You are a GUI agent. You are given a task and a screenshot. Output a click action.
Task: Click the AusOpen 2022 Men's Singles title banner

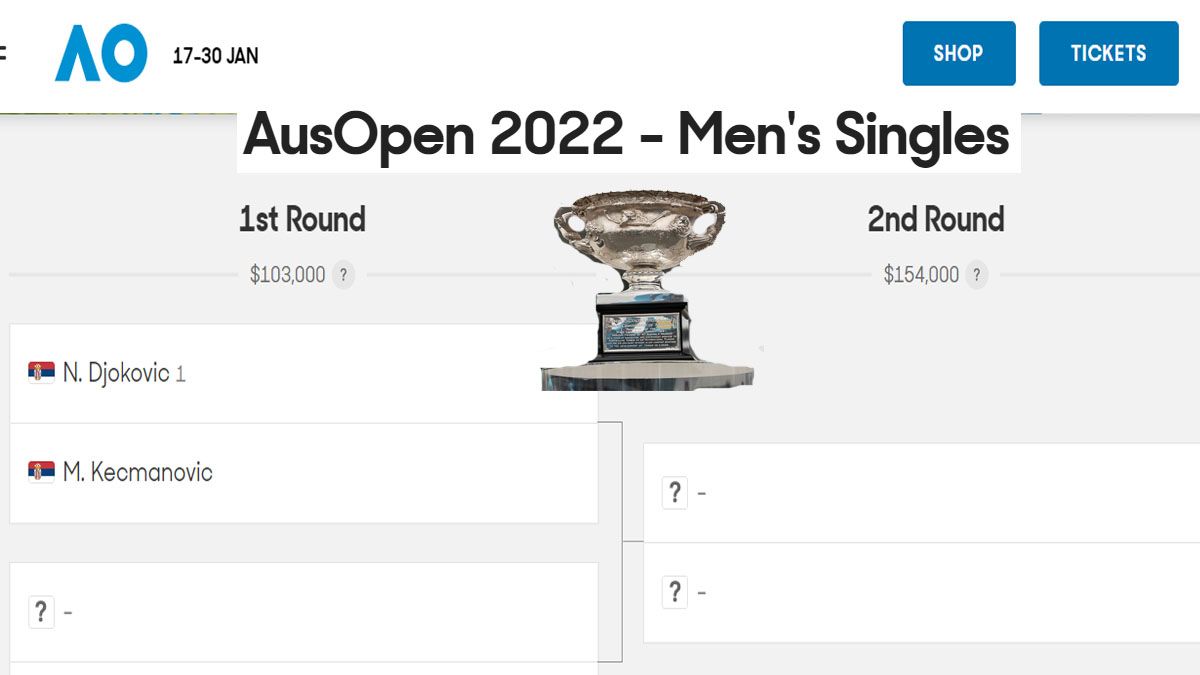tap(628, 137)
